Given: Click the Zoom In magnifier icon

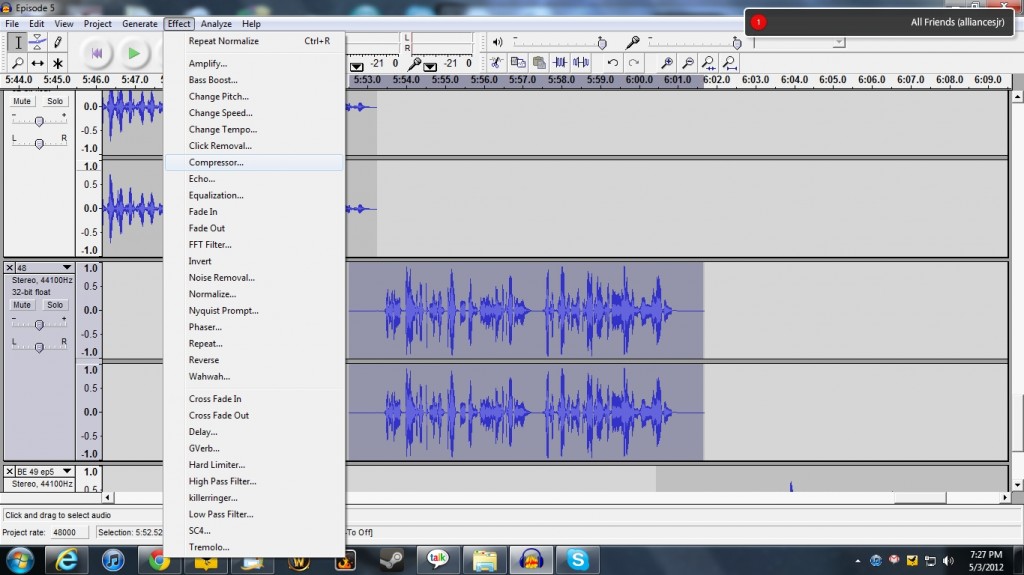Looking at the screenshot, I should click(667, 63).
